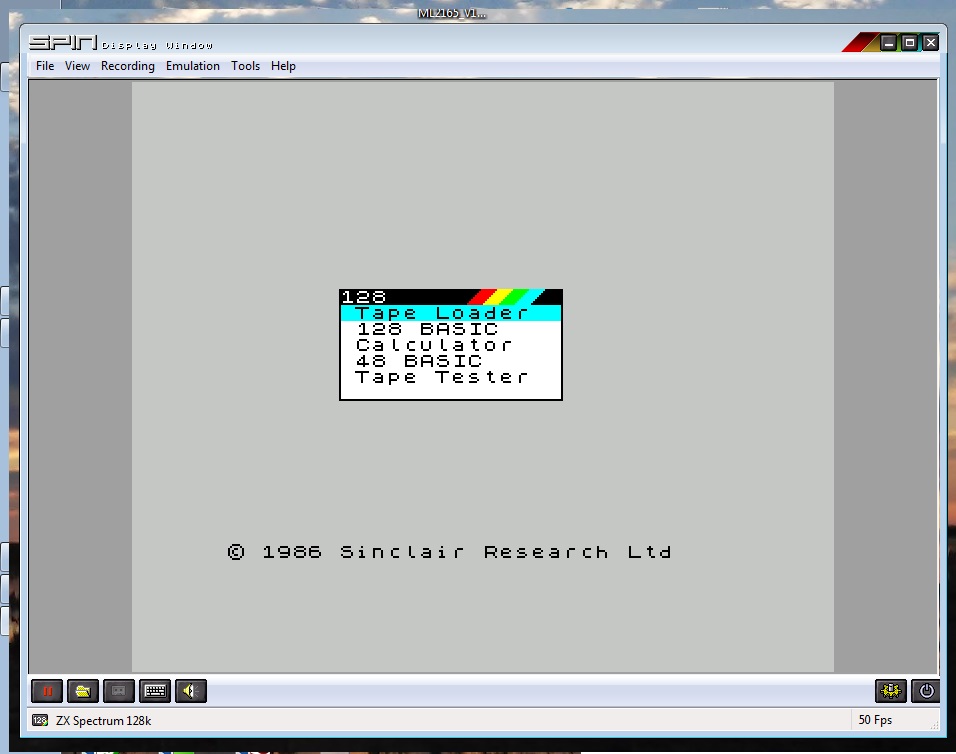The width and height of the screenshot is (956, 754).
Task: Click the ML2165_V1 desktop item label
Action: (452, 13)
